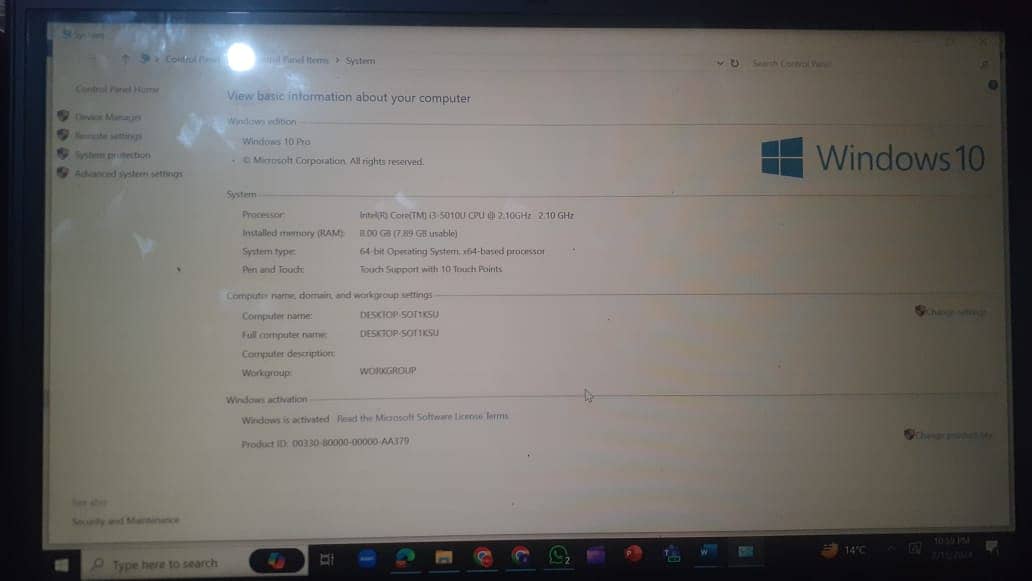The height and width of the screenshot is (581, 1032).
Task: Click the chevron before the System breadcrumb
Action: [x=338, y=61]
